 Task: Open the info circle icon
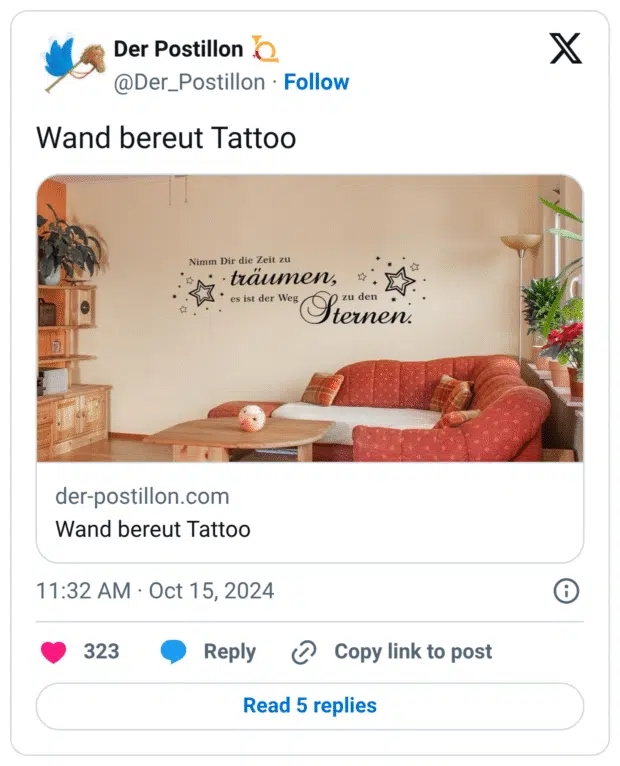coord(566,591)
